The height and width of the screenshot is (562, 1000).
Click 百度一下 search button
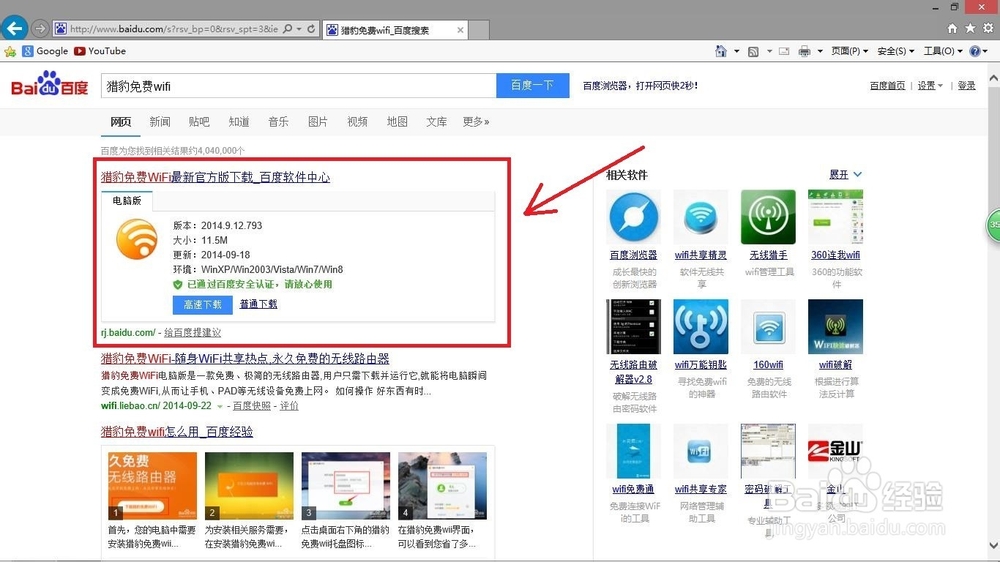[x=533, y=85]
